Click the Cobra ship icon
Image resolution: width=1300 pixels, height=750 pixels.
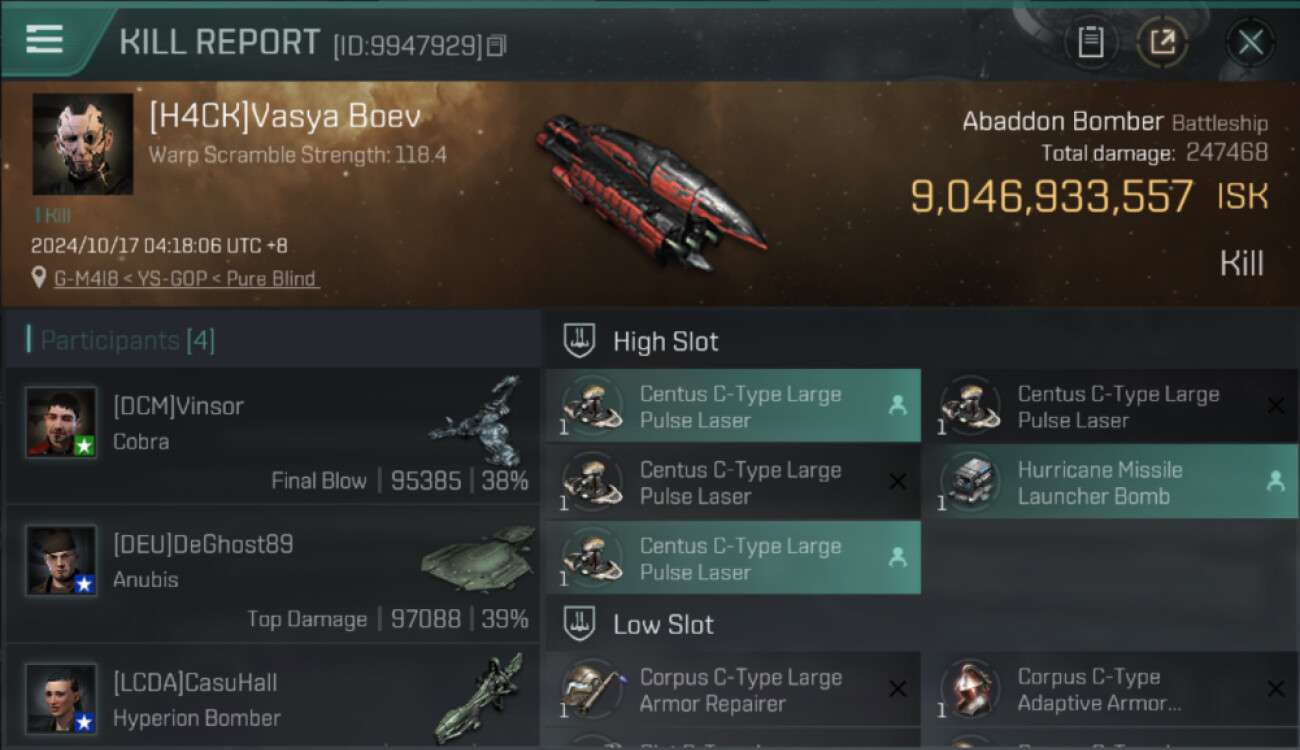point(477,421)
